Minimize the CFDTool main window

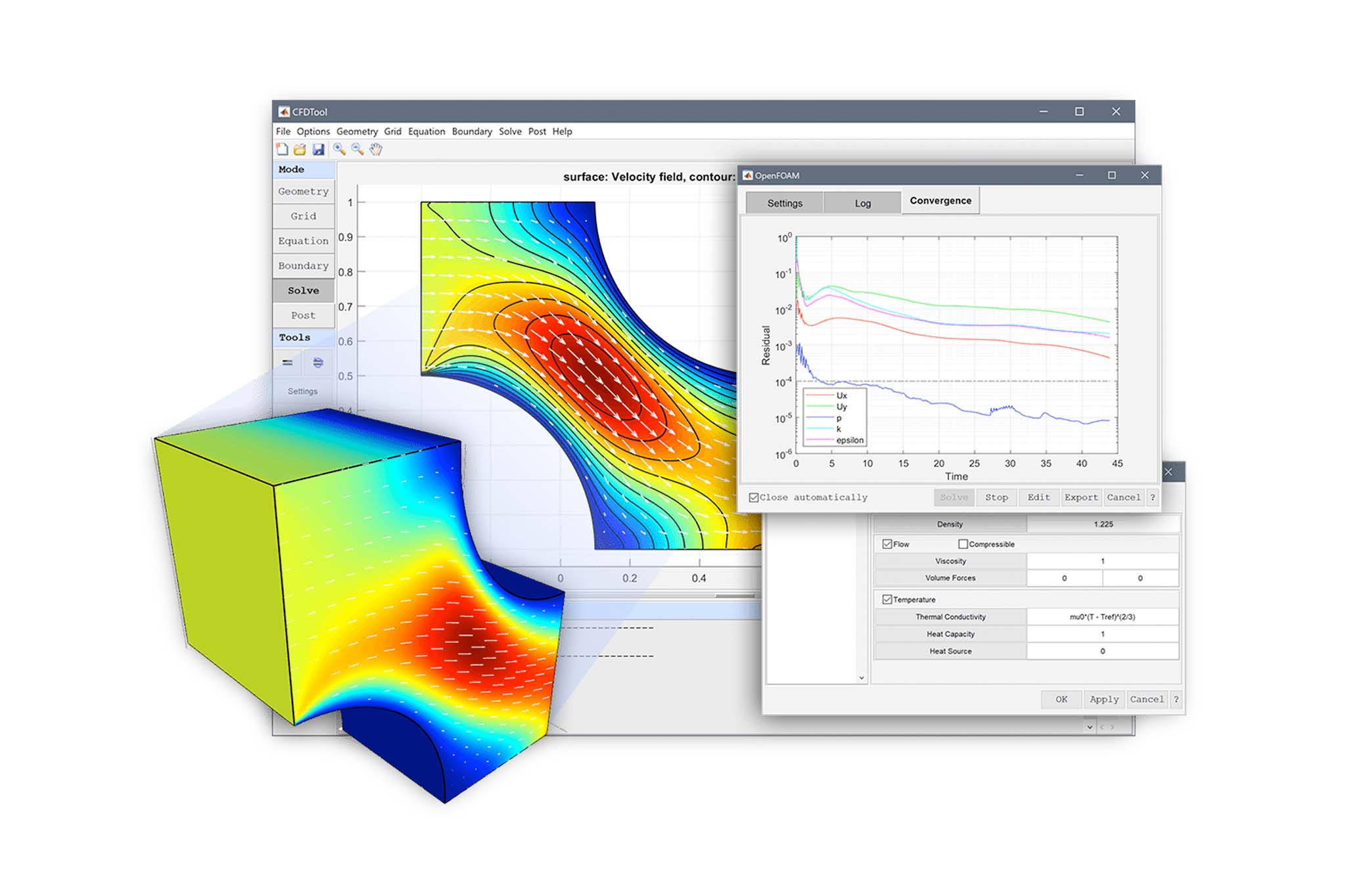(x=1043, y=112)
